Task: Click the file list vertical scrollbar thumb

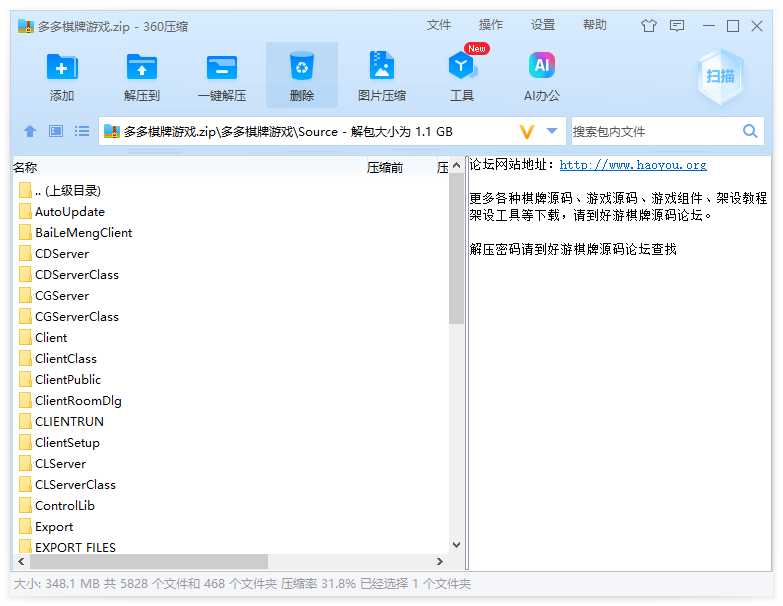Action: pyautogui.click(x=456, y=249)
